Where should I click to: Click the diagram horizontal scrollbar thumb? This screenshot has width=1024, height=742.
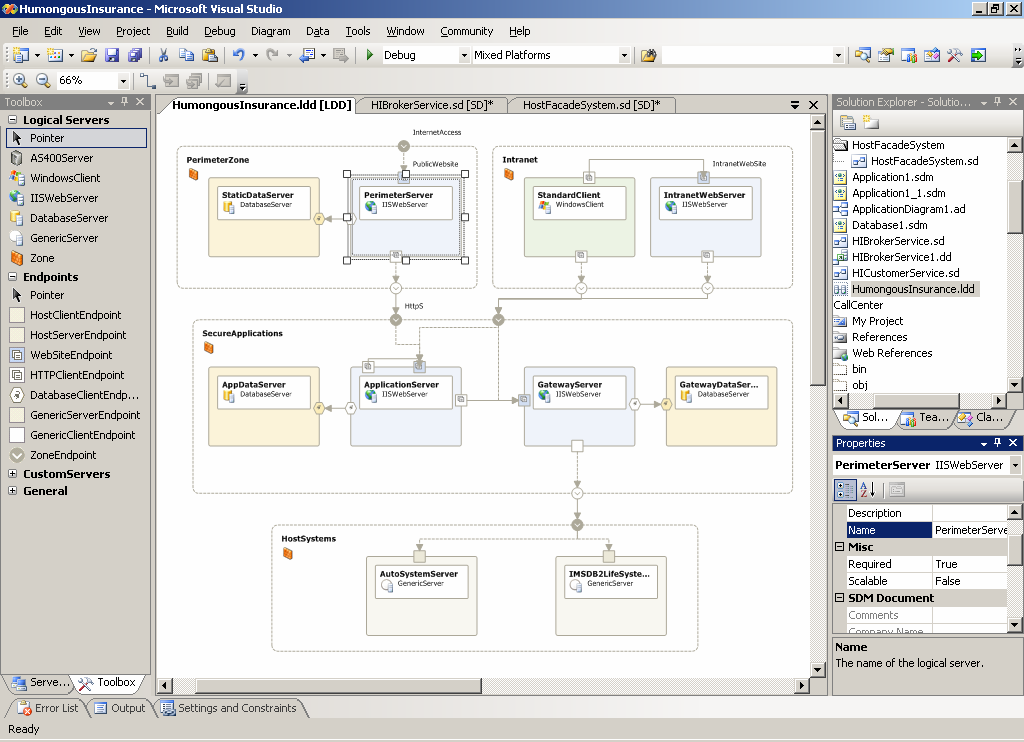point(338,685)
